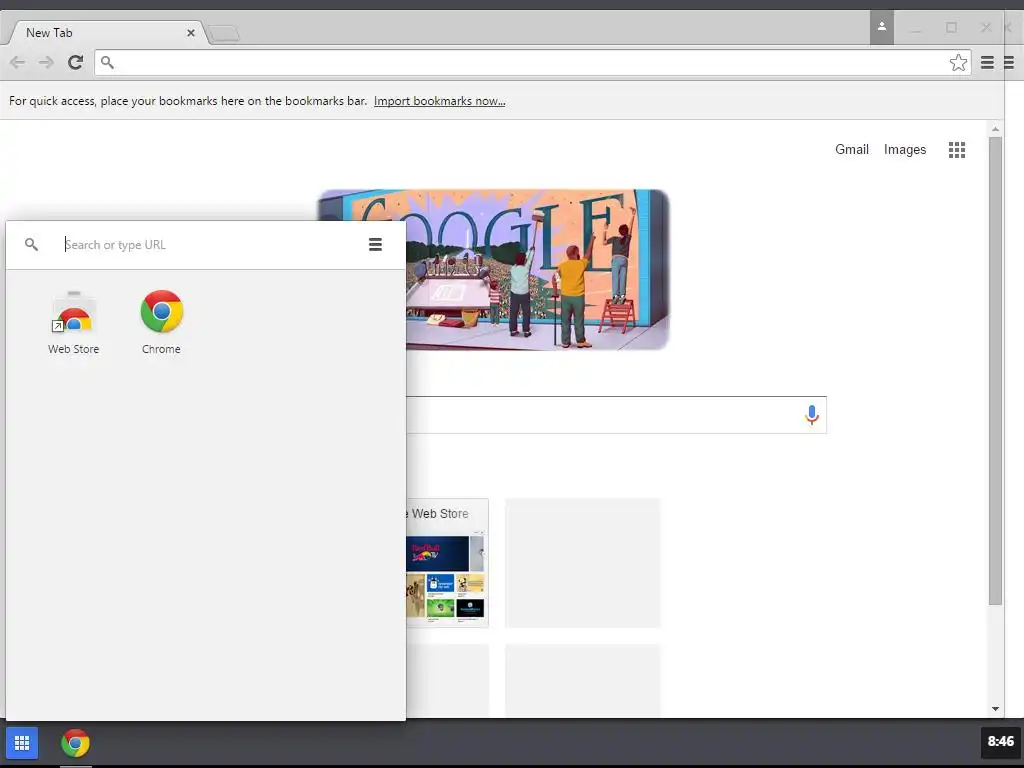Click the scrollbar up arrow

(995, 129)
